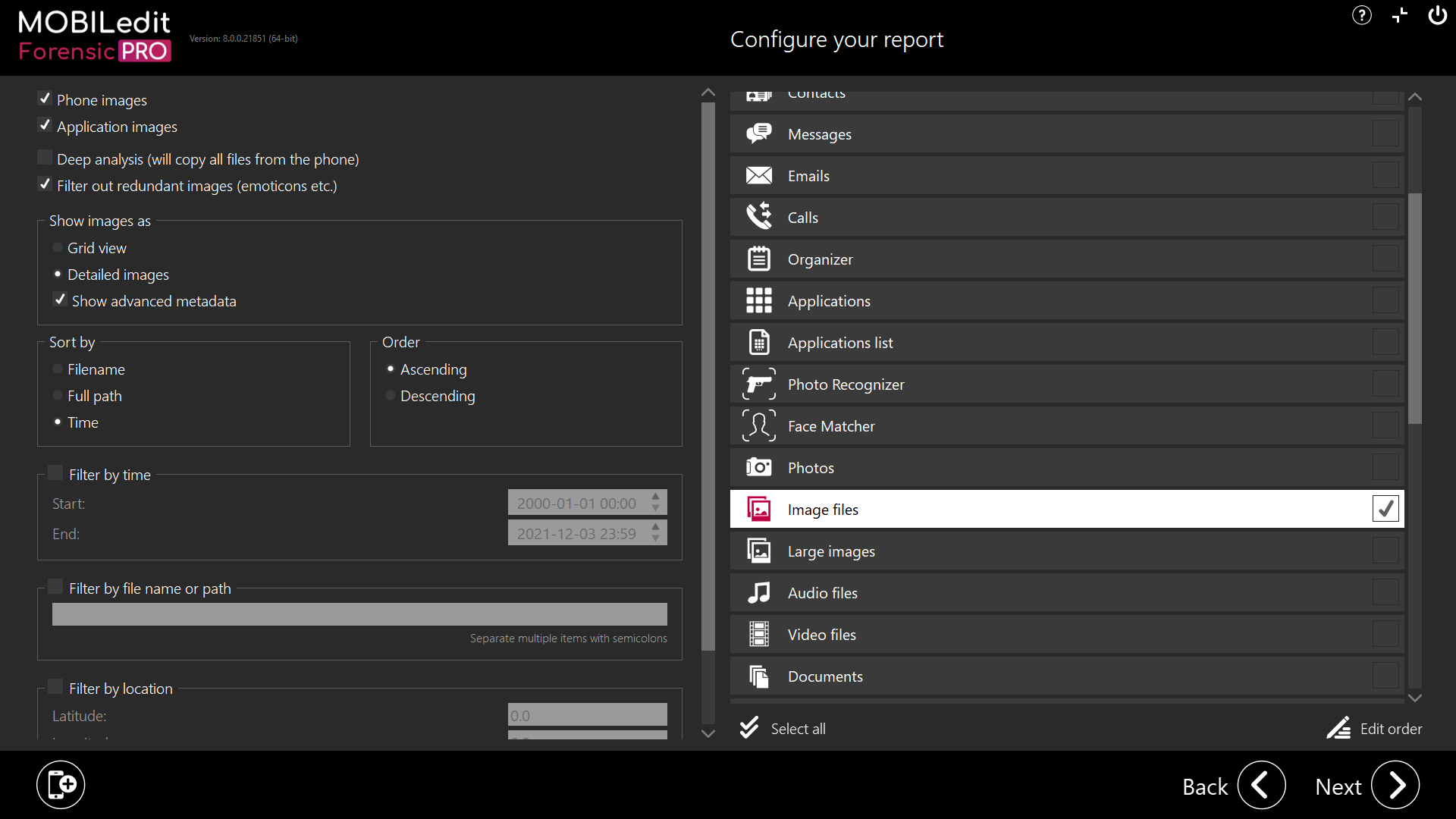Choose Descending order option
This screenshot has height=819, width=1456.
(391, 396)
